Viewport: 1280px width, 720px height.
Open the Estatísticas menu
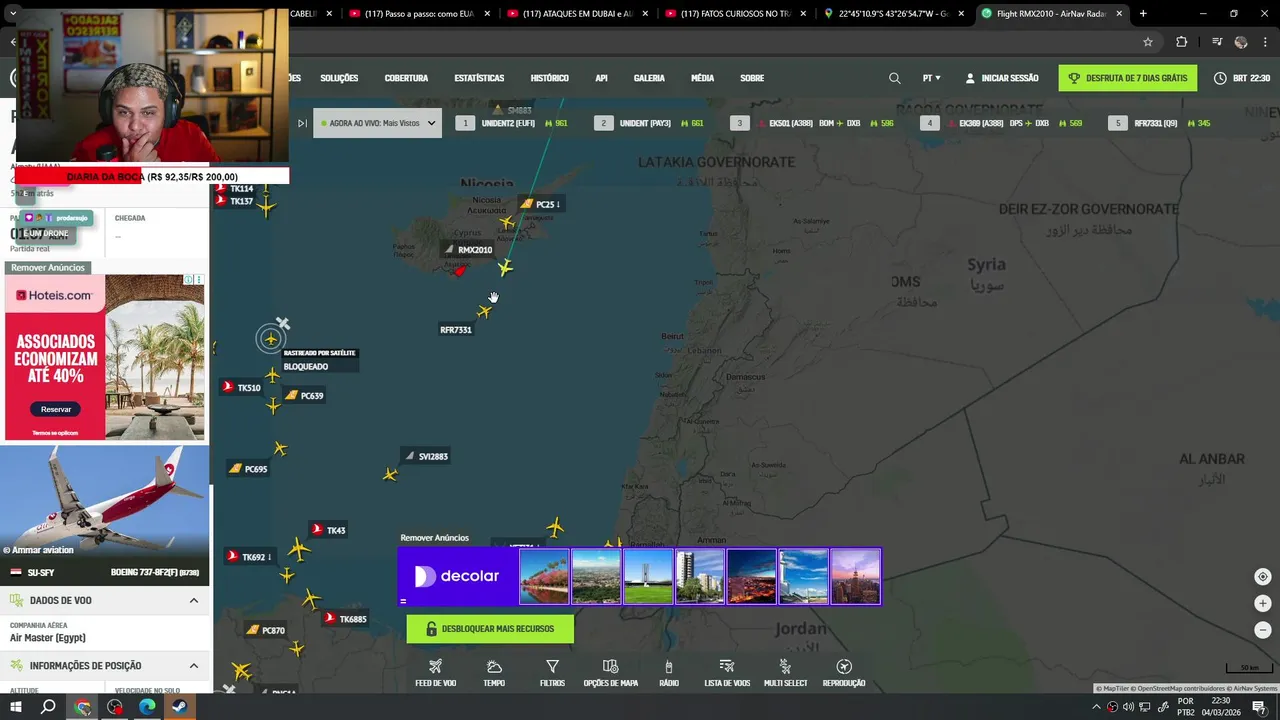[x=479, y=78]
